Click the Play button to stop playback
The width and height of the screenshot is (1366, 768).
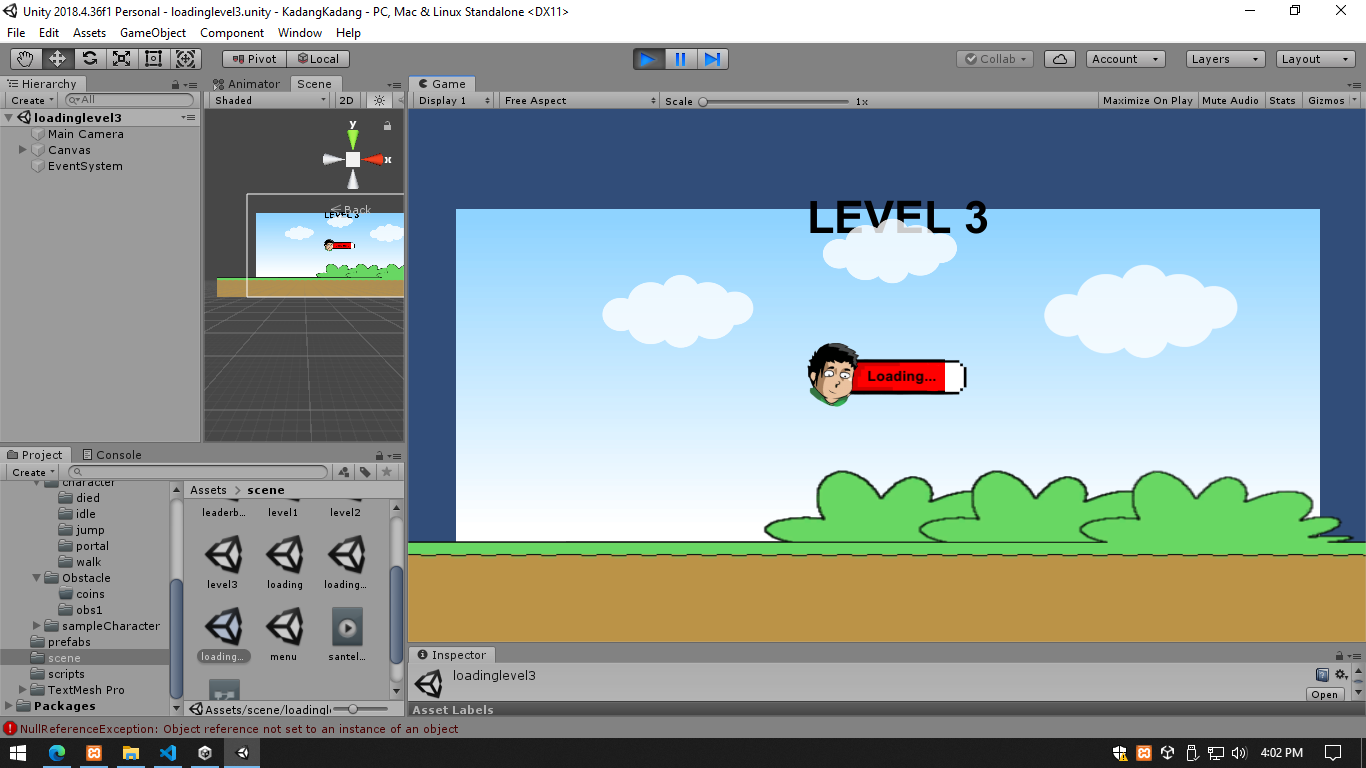[x=647, y=59]
